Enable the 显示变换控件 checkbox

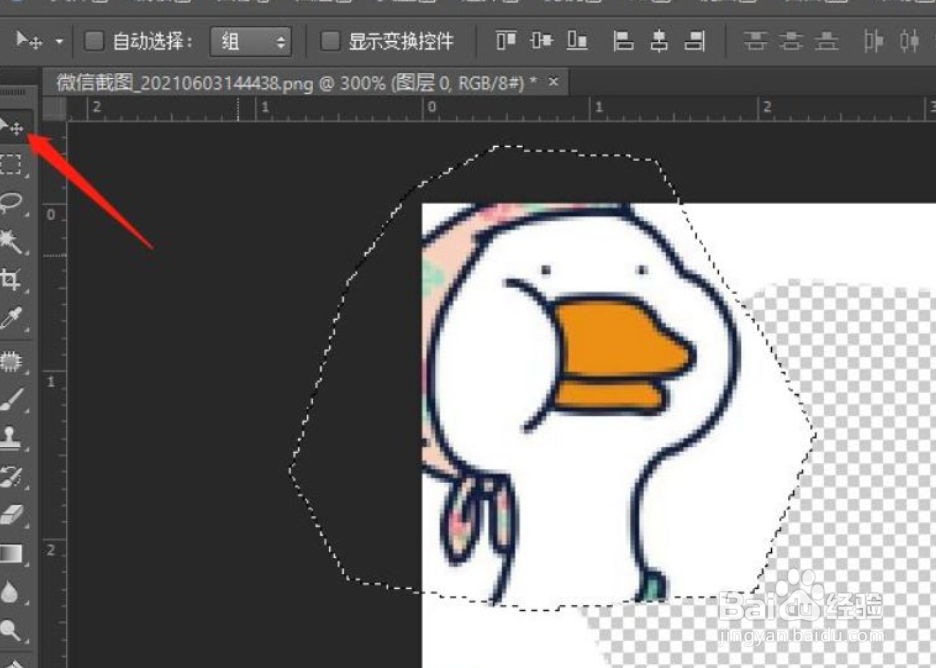click(330, 41)
